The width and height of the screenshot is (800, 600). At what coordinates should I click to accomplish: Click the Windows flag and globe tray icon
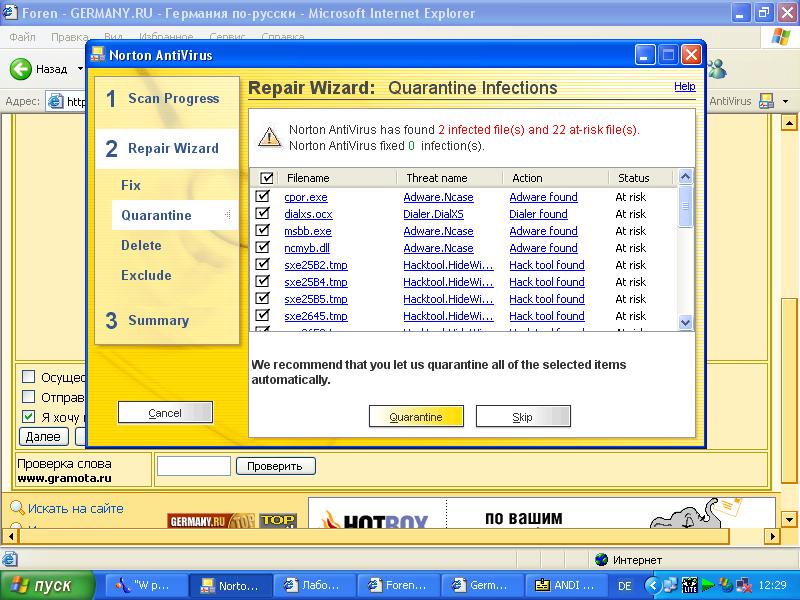pyautogui.click(x=725, y=585)
